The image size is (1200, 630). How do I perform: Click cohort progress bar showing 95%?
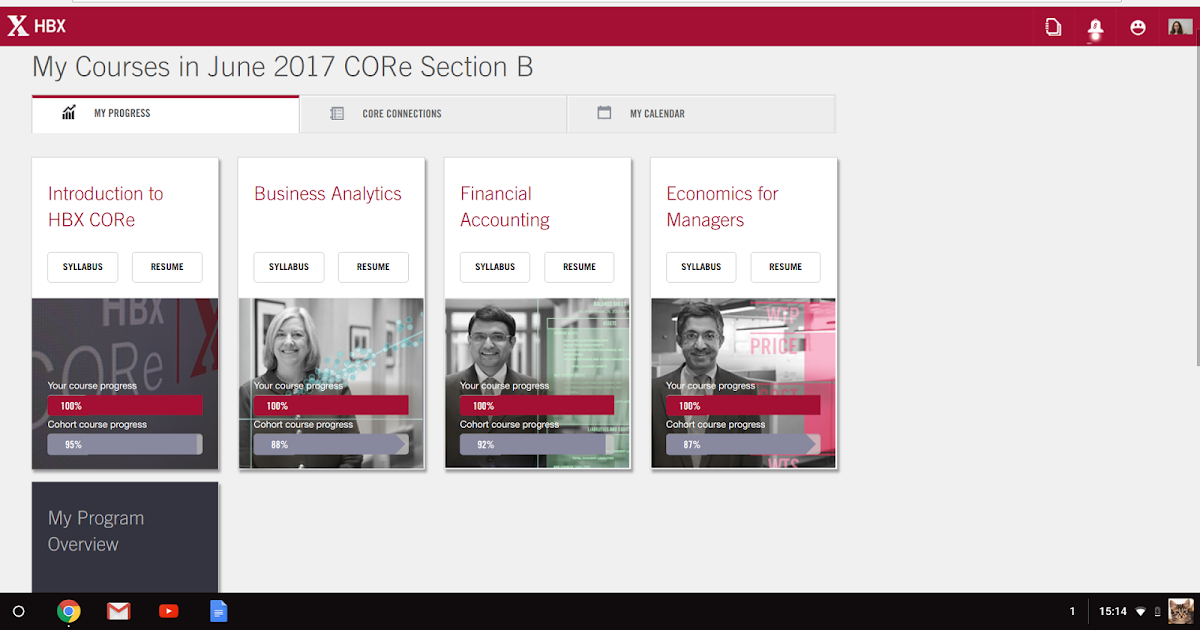(x=125, y=444)
